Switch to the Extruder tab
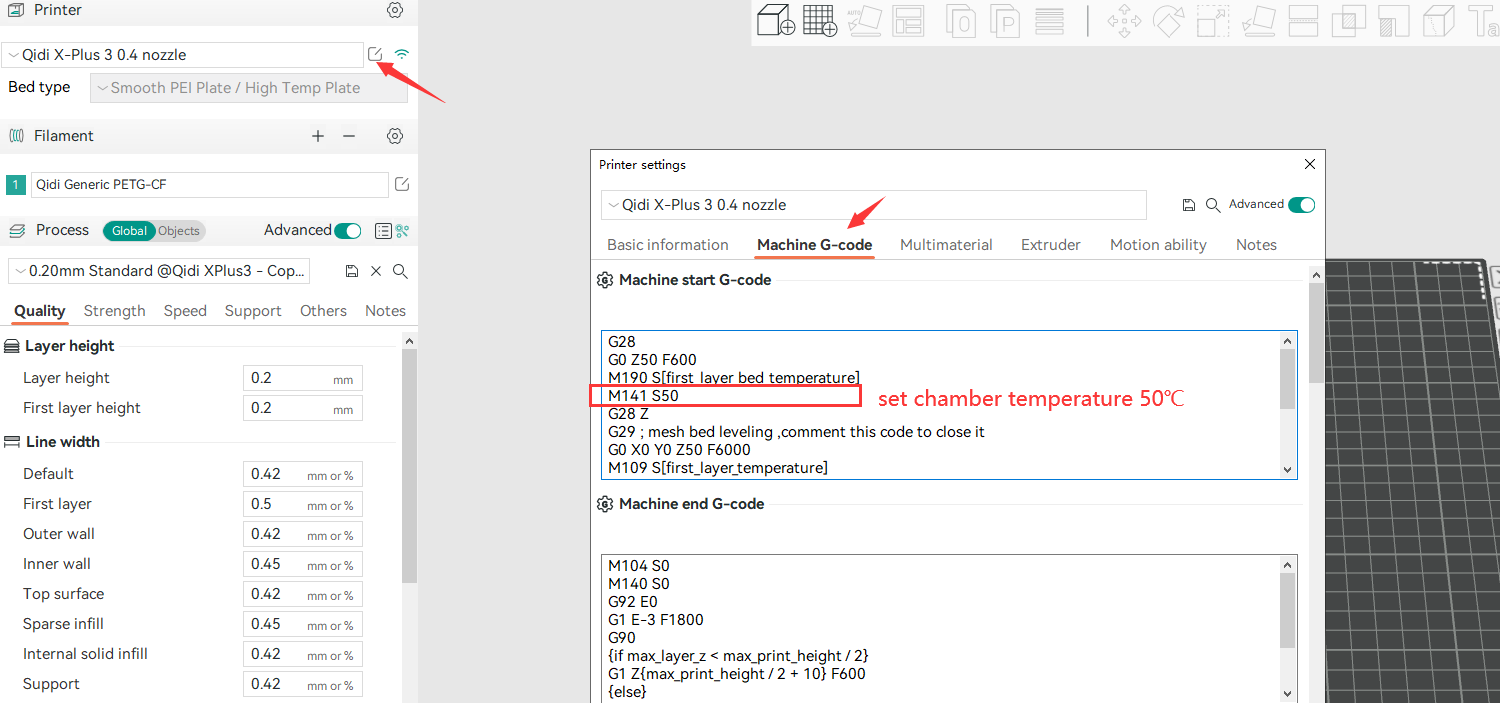The image size is (1500, 703). pyautogui.click(x=1050, y=245)
